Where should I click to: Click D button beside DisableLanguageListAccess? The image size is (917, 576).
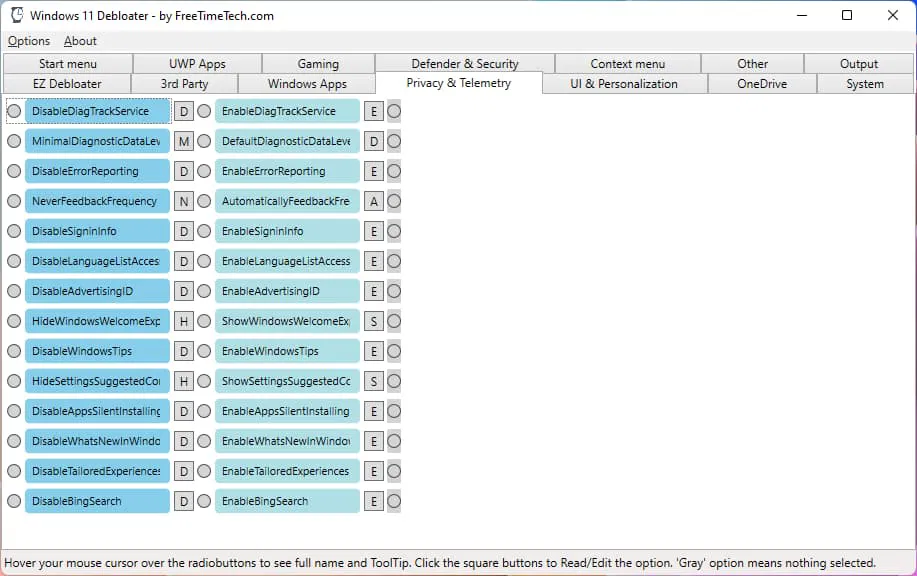pyautogui.click(x=184, y=261)
